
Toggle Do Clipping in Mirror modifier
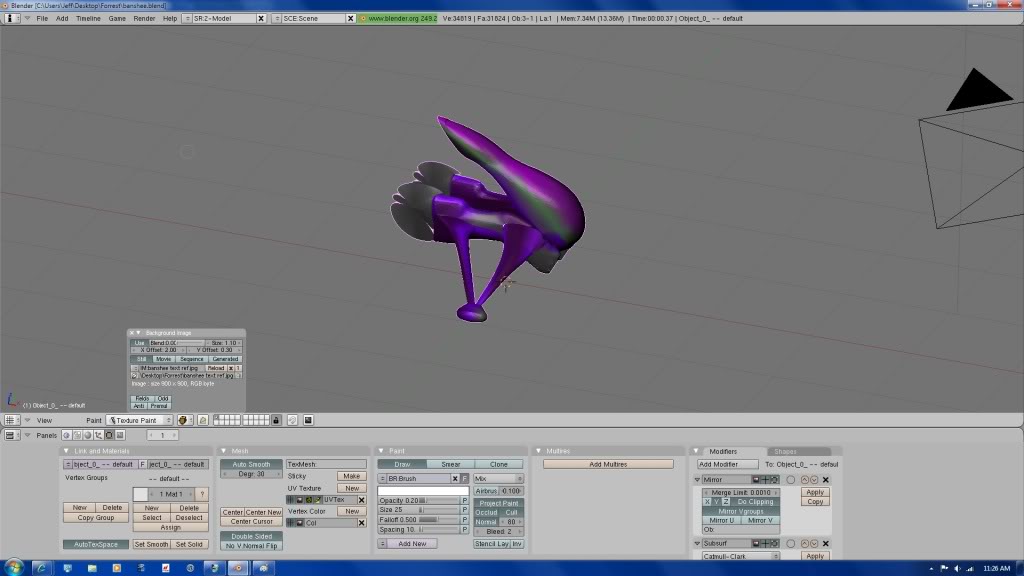pyautogui.click(x=755, y=502)
